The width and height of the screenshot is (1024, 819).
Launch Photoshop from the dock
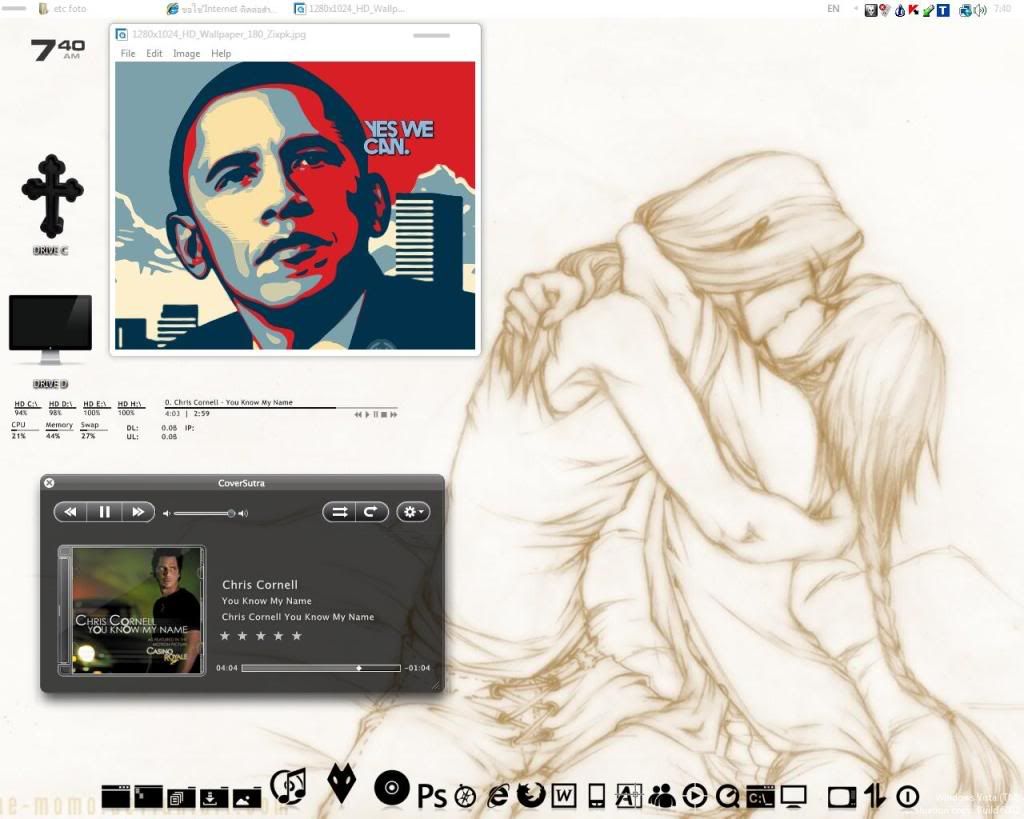click(432, 796)
